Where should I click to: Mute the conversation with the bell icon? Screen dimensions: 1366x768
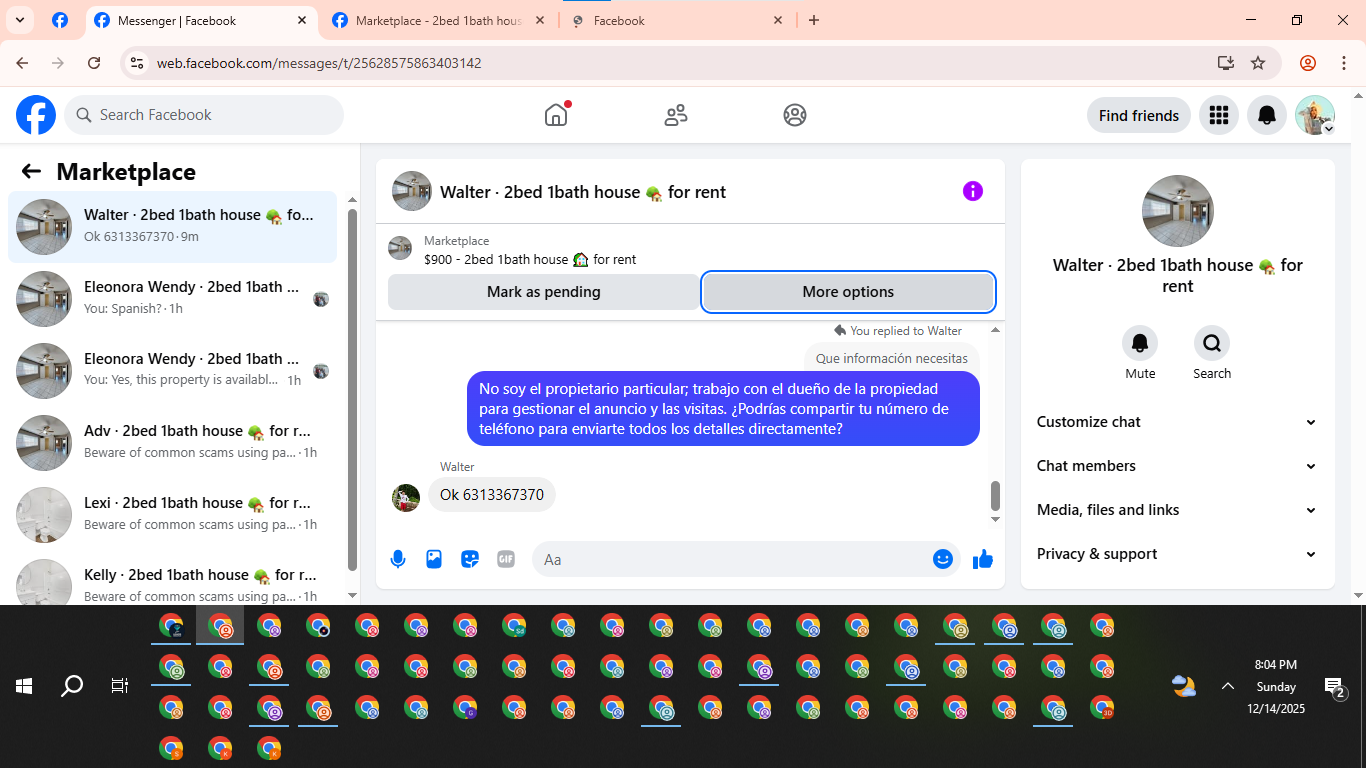(1140, 343)
